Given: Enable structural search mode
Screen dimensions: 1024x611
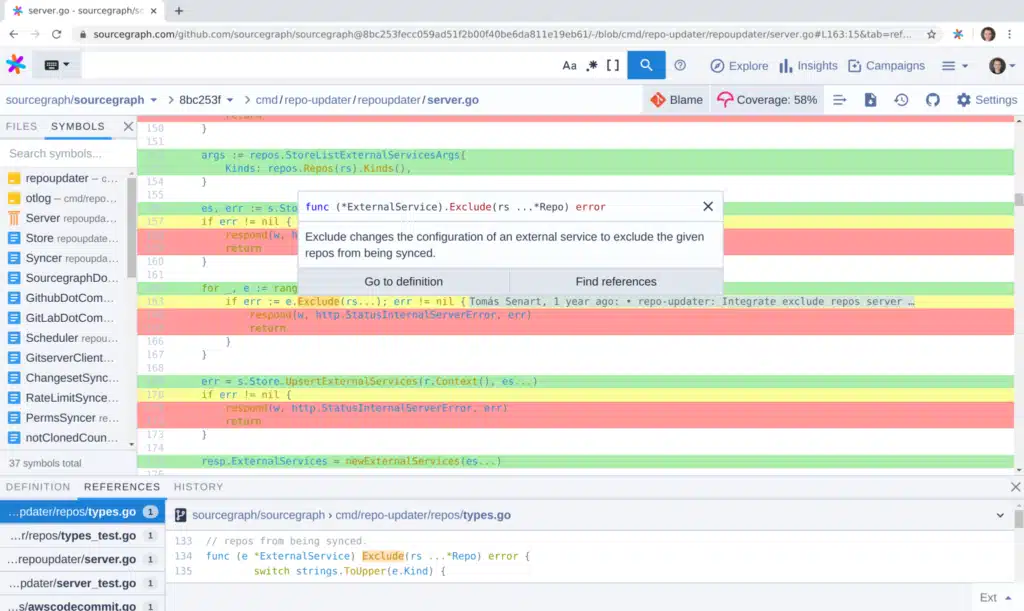Looking at the screenshot, I should pos(613,65).
